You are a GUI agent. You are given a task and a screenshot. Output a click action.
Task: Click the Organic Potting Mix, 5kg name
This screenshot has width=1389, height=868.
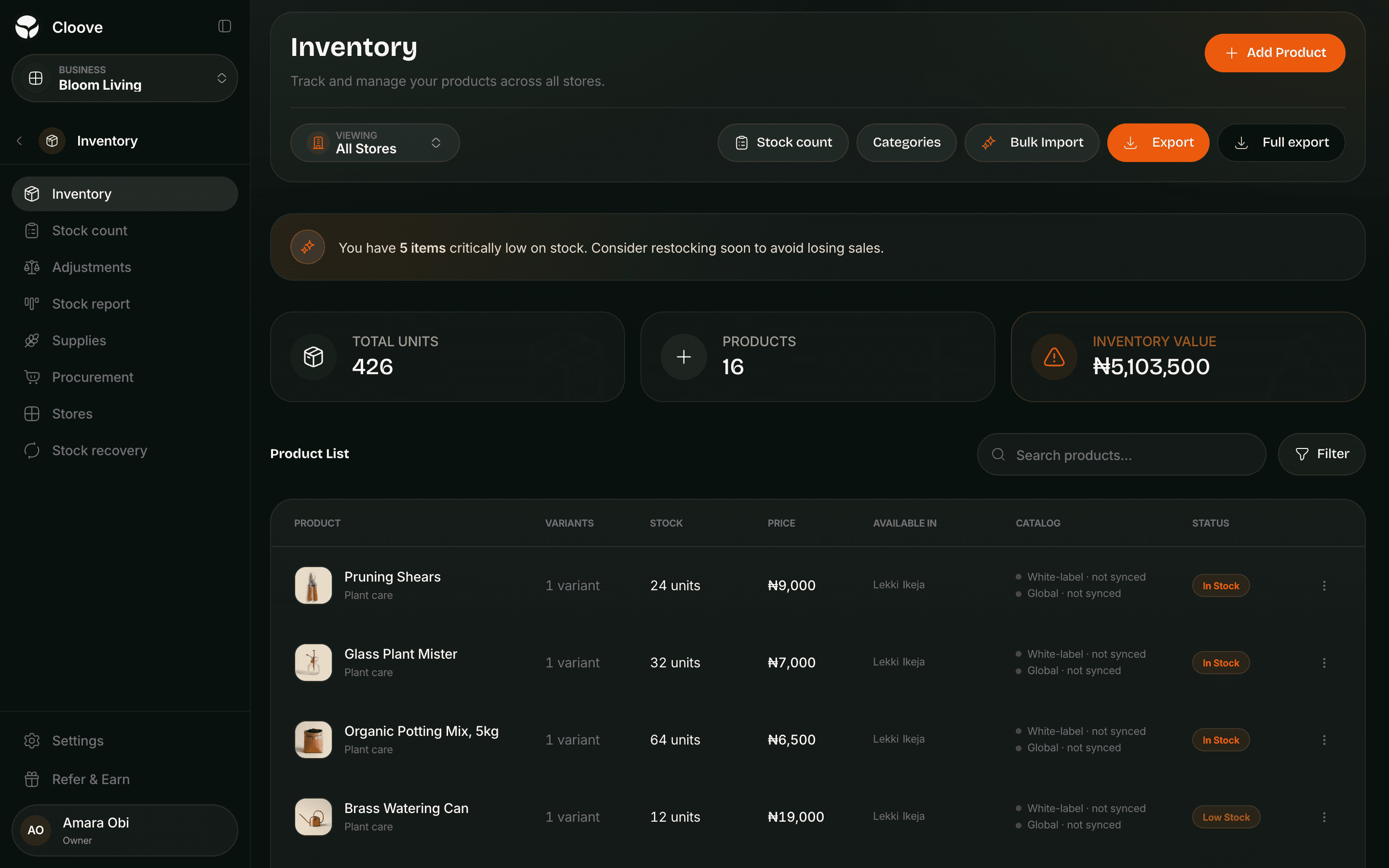pos(422,732)
